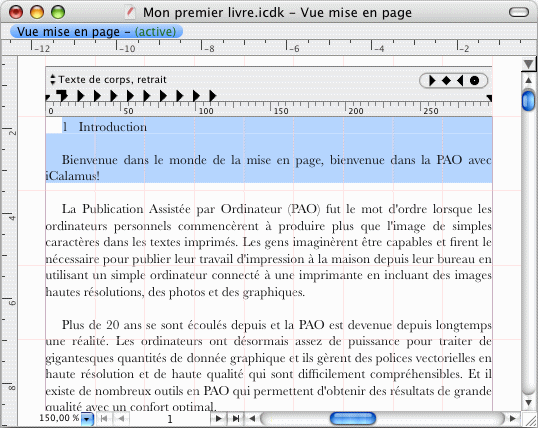The image size is (538, 428).
Task: Select the centered tab diamond icon
Action: pos(446,81)
